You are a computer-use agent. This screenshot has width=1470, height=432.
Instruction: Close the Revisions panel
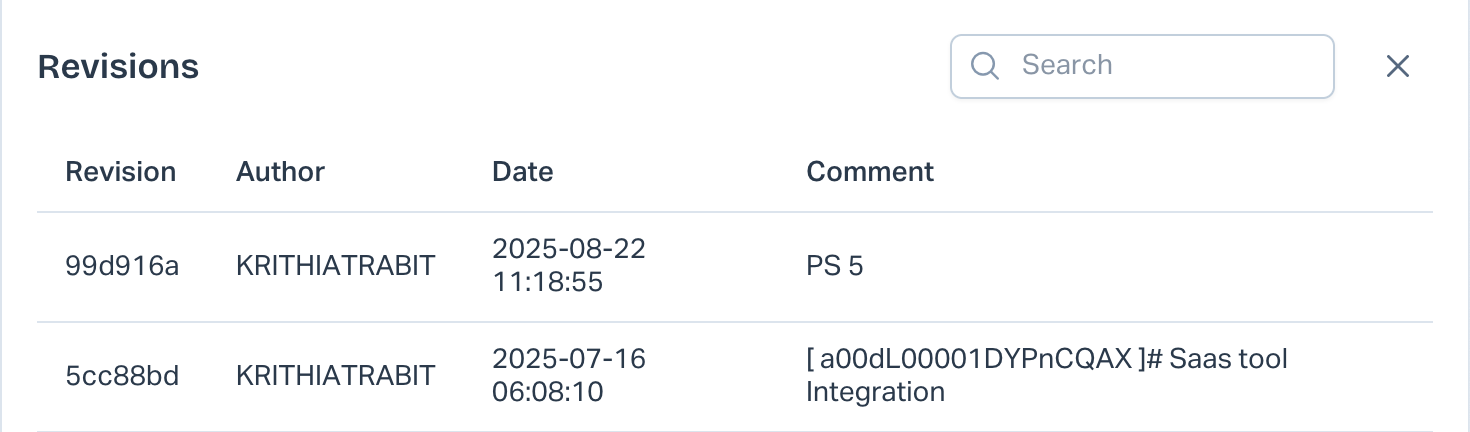click(1397, 66)
